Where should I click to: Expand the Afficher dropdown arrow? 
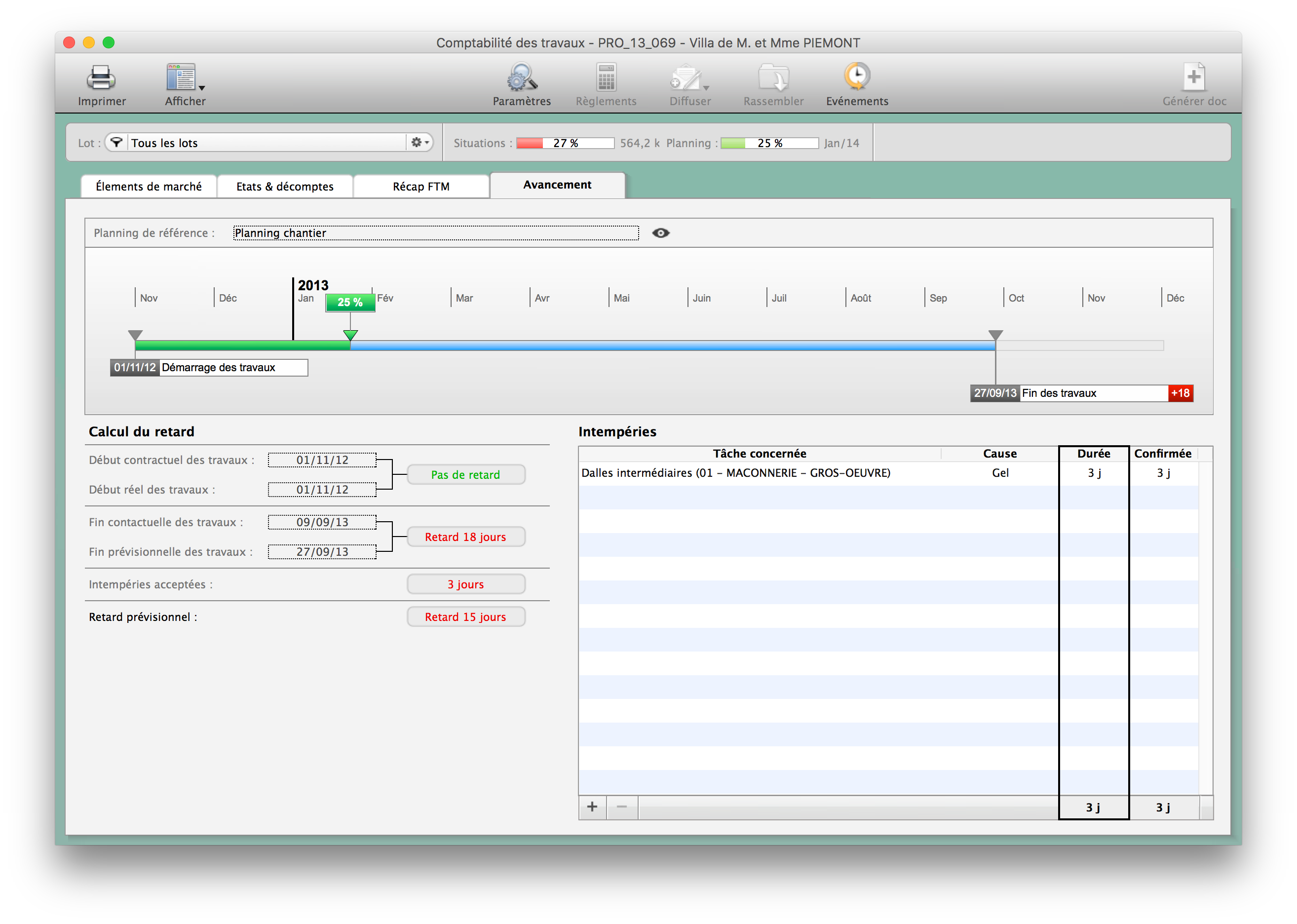(x=202, y=88)
